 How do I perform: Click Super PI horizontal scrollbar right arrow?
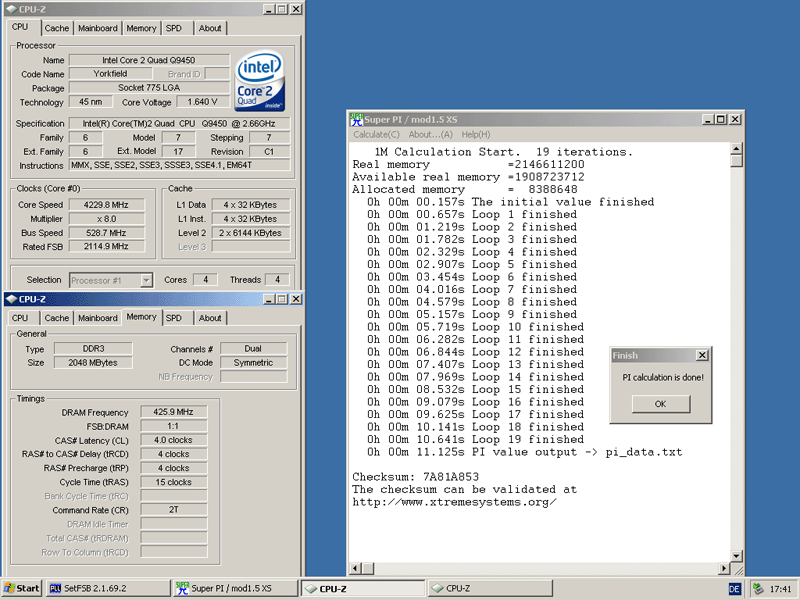(724, 568)
